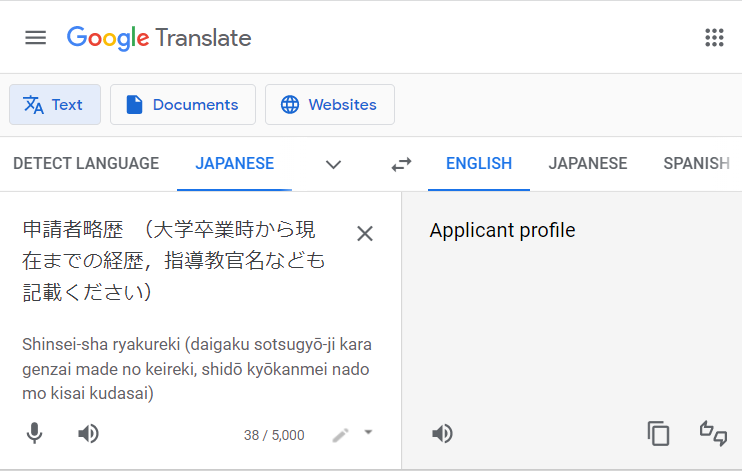Screen dimensions: 742x471
Task: Start voice input with the microphone
Action: click(x=34, y=433)
